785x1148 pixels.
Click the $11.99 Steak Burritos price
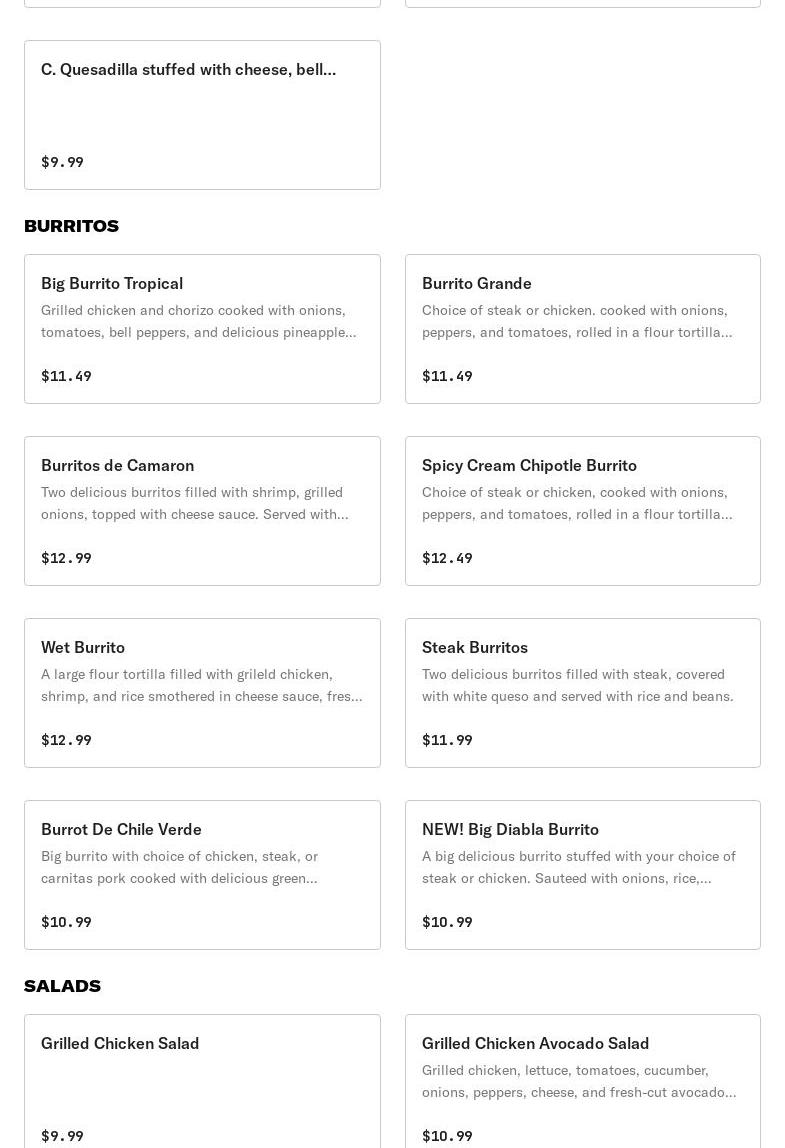[447, 740]
